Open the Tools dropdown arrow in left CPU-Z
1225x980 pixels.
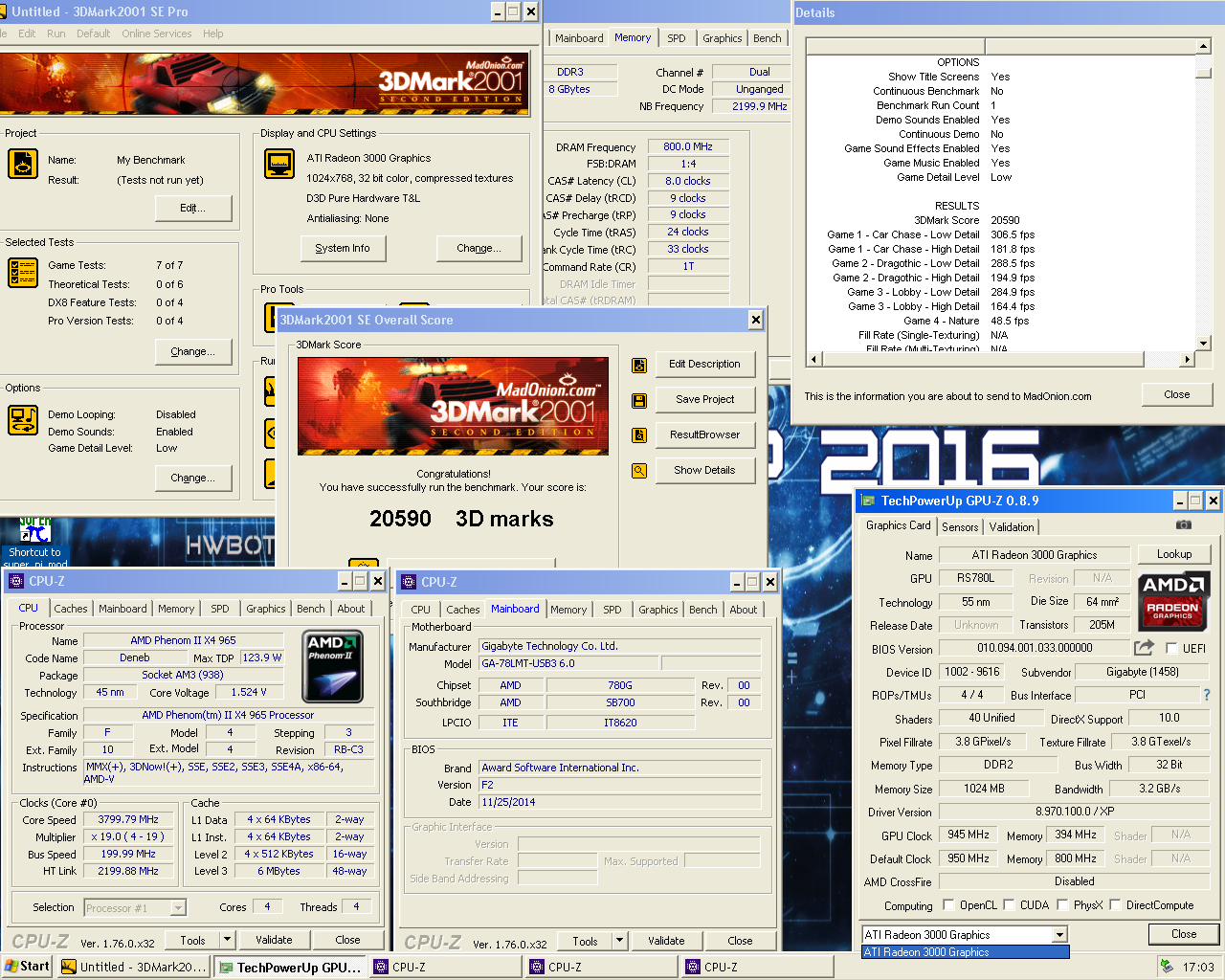[227, 941]
